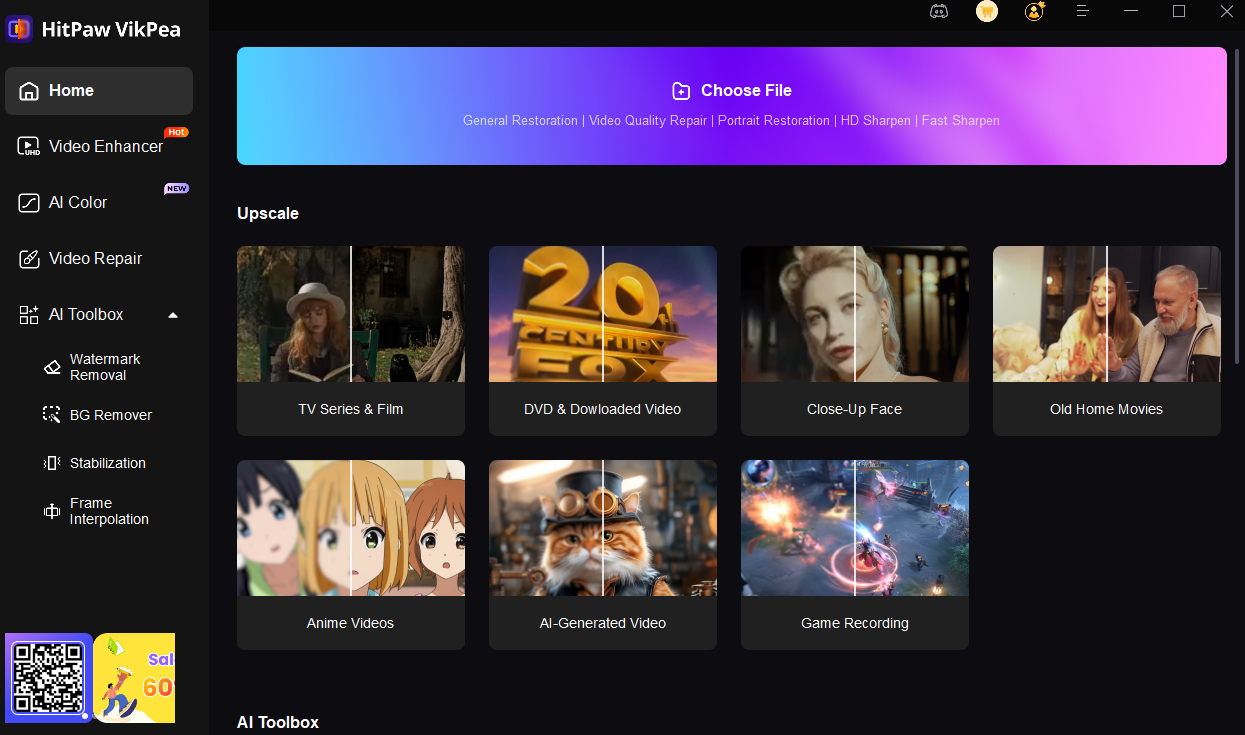Click the AI Toolbox heading at bottom

(278, 722)
